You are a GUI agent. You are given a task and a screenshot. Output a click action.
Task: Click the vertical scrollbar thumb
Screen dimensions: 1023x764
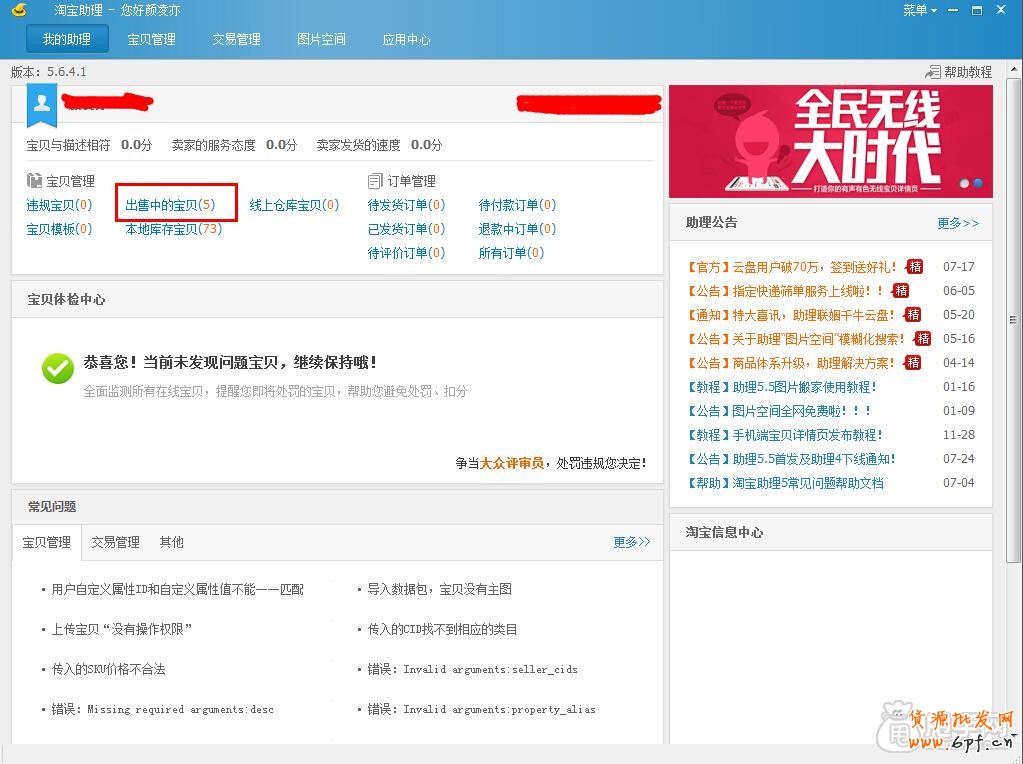coord(1013,320)
